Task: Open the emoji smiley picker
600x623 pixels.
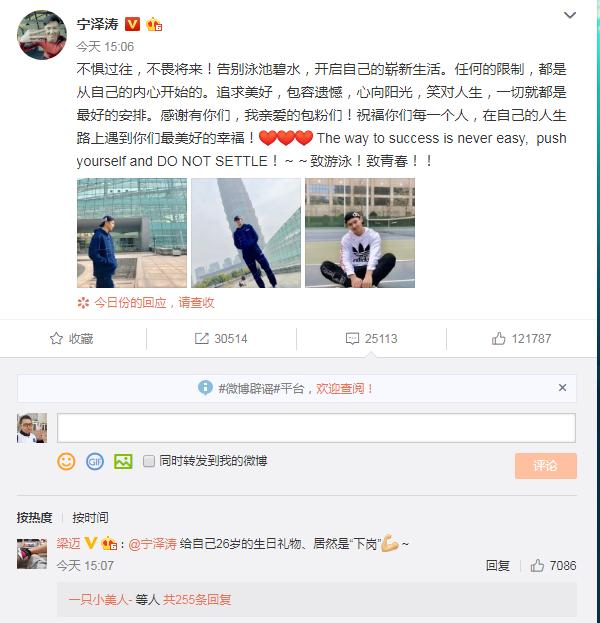Action: pyautogui.click(x=66, y=461)
